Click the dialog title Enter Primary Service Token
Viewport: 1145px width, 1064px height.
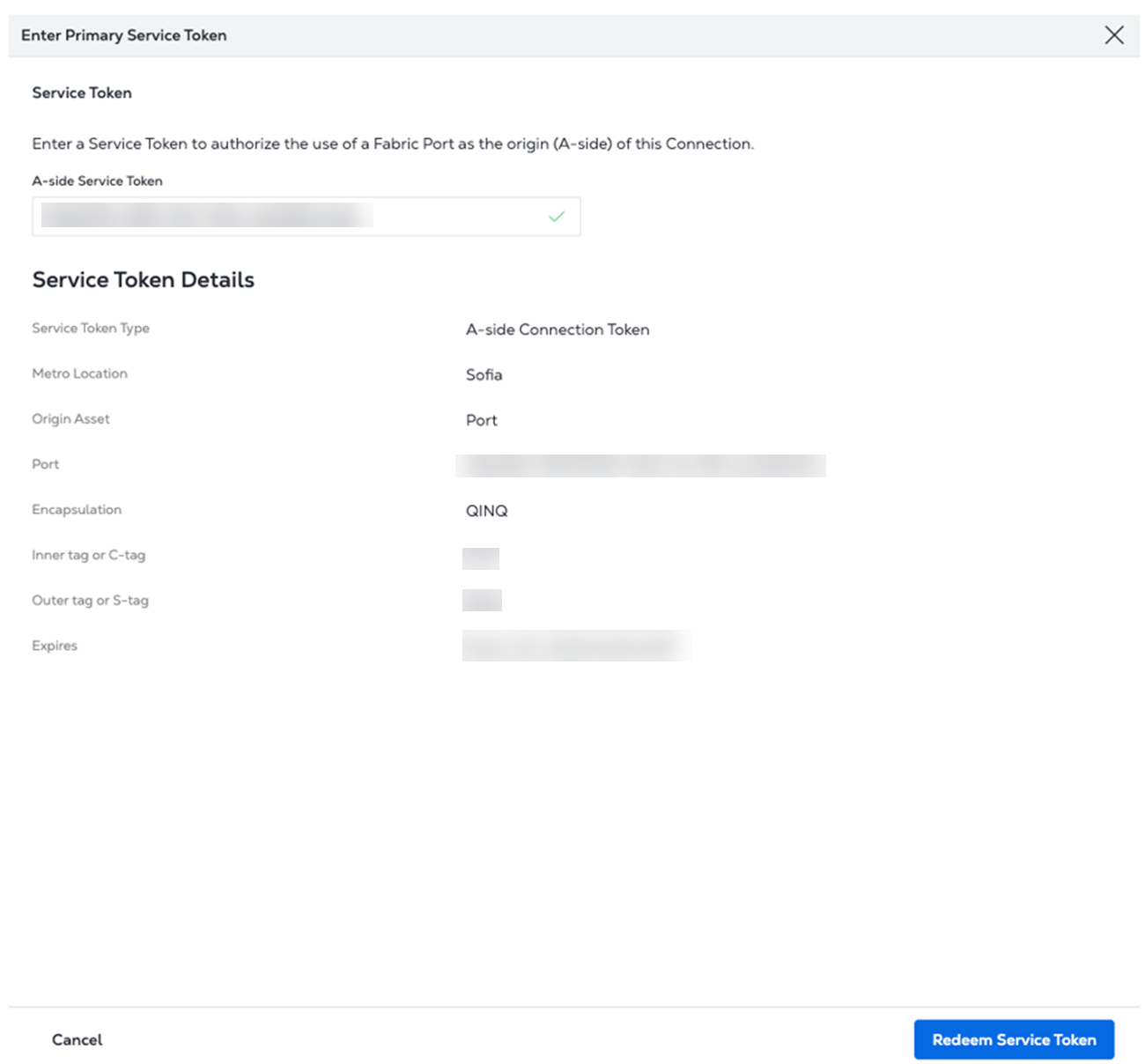(123, 35)
